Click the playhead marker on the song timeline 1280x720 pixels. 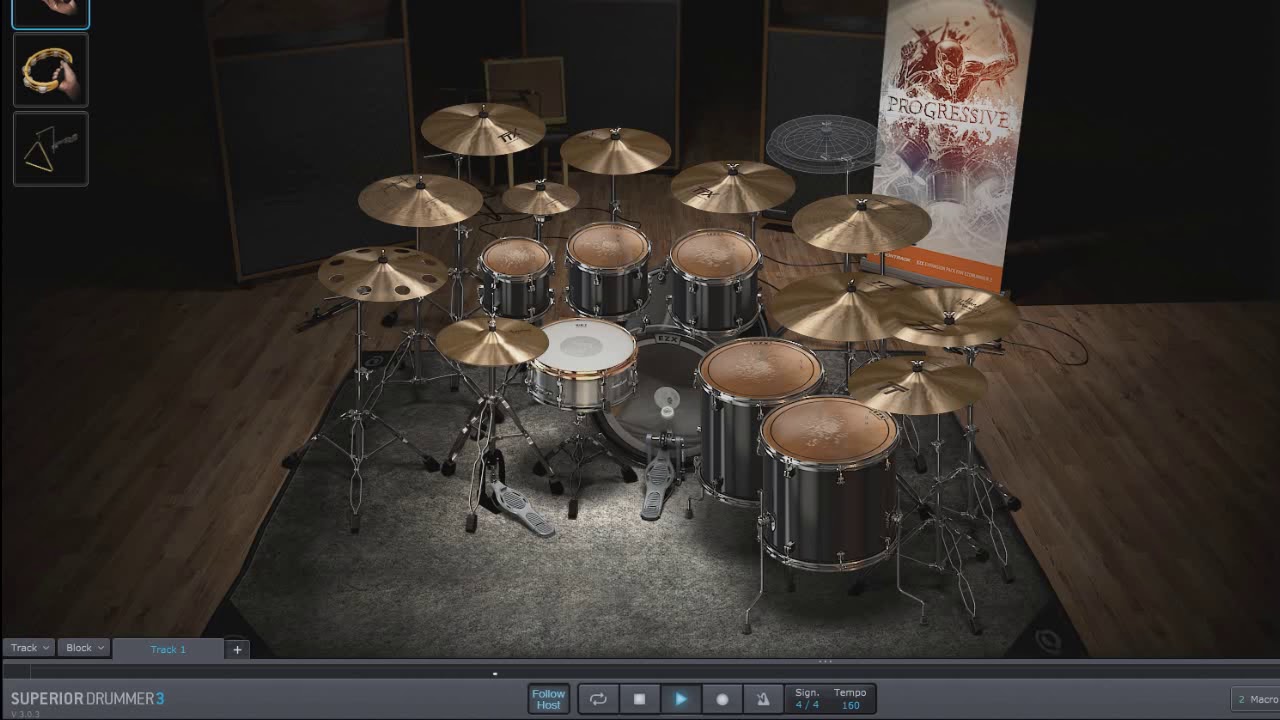(x=495, y=674)
